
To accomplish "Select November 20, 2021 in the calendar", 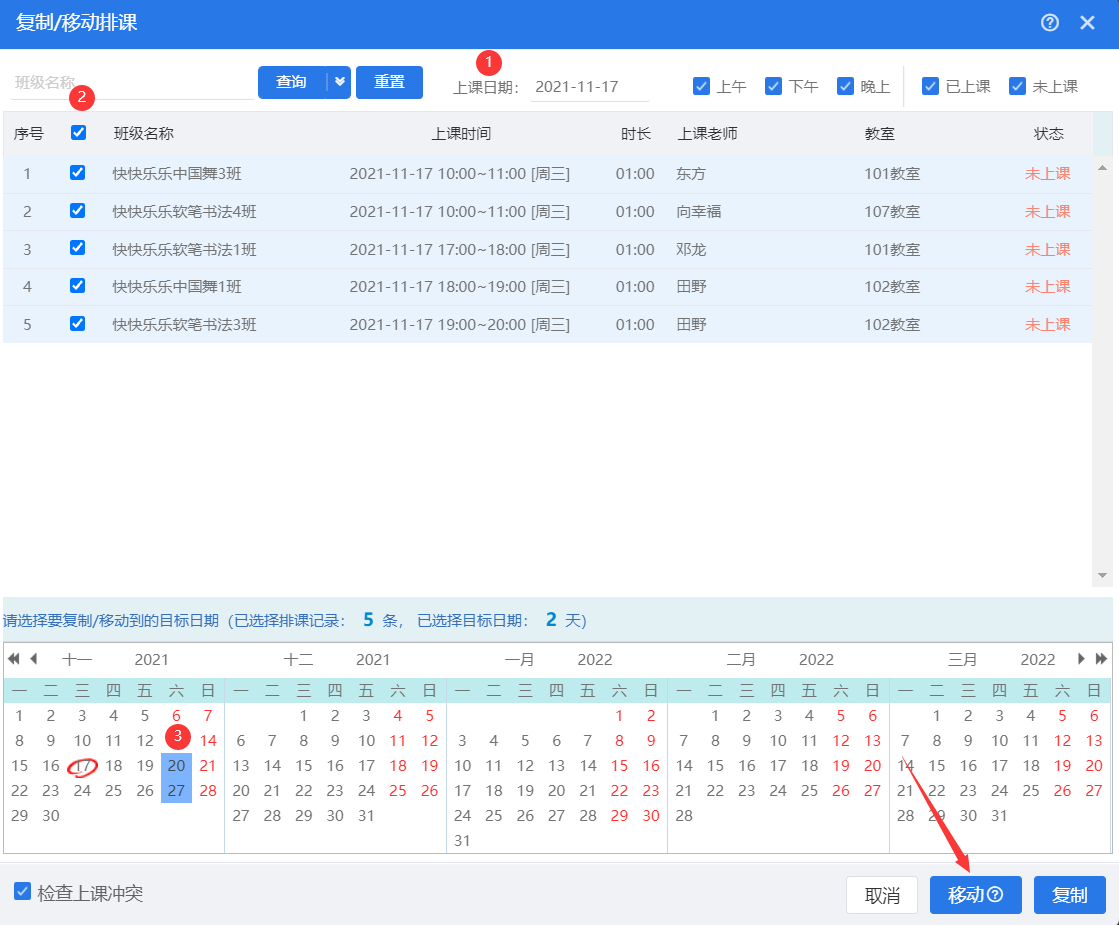I will (176, 765).
